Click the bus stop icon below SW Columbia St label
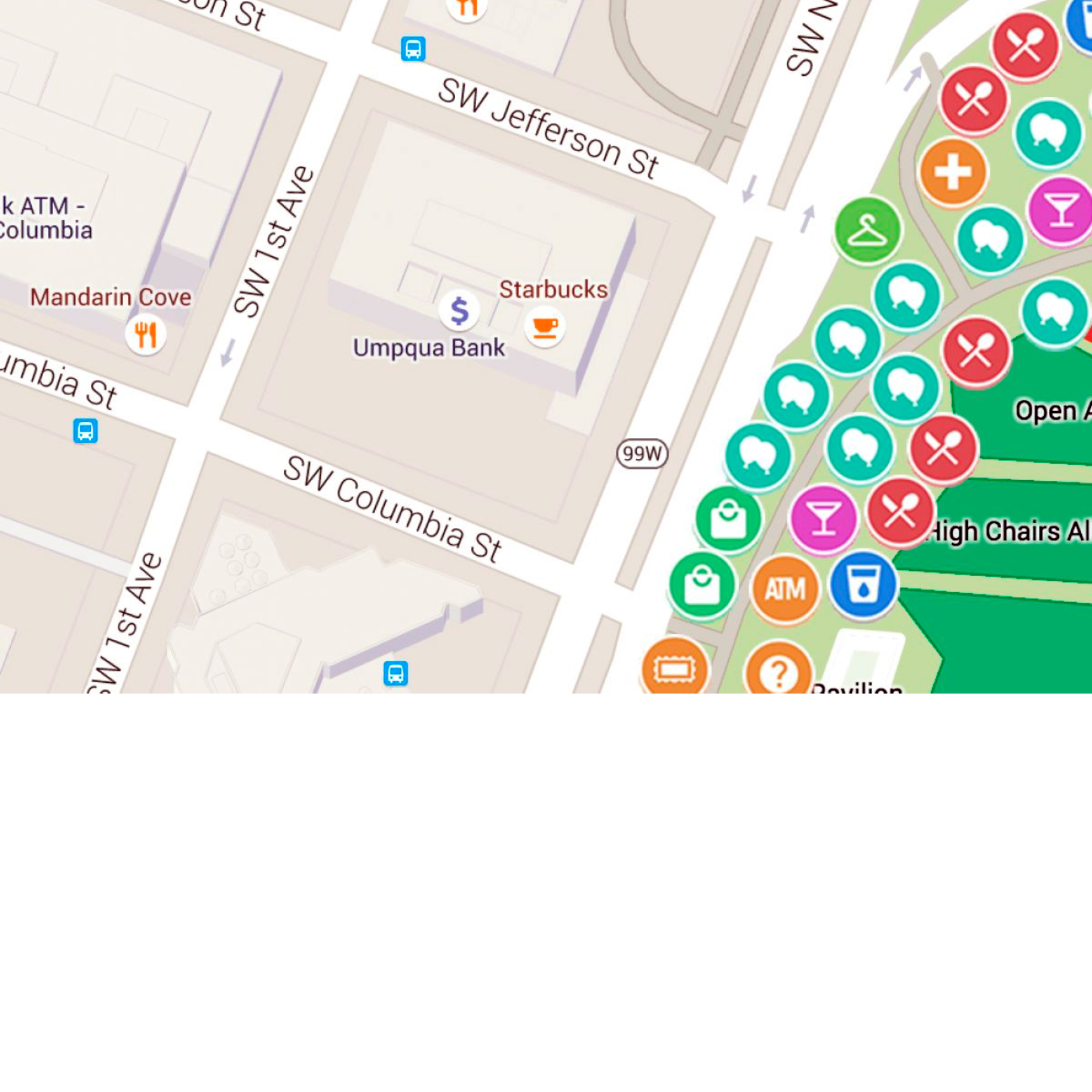This screenshot has width=1092, height=1092. click(x=395, y=673)
